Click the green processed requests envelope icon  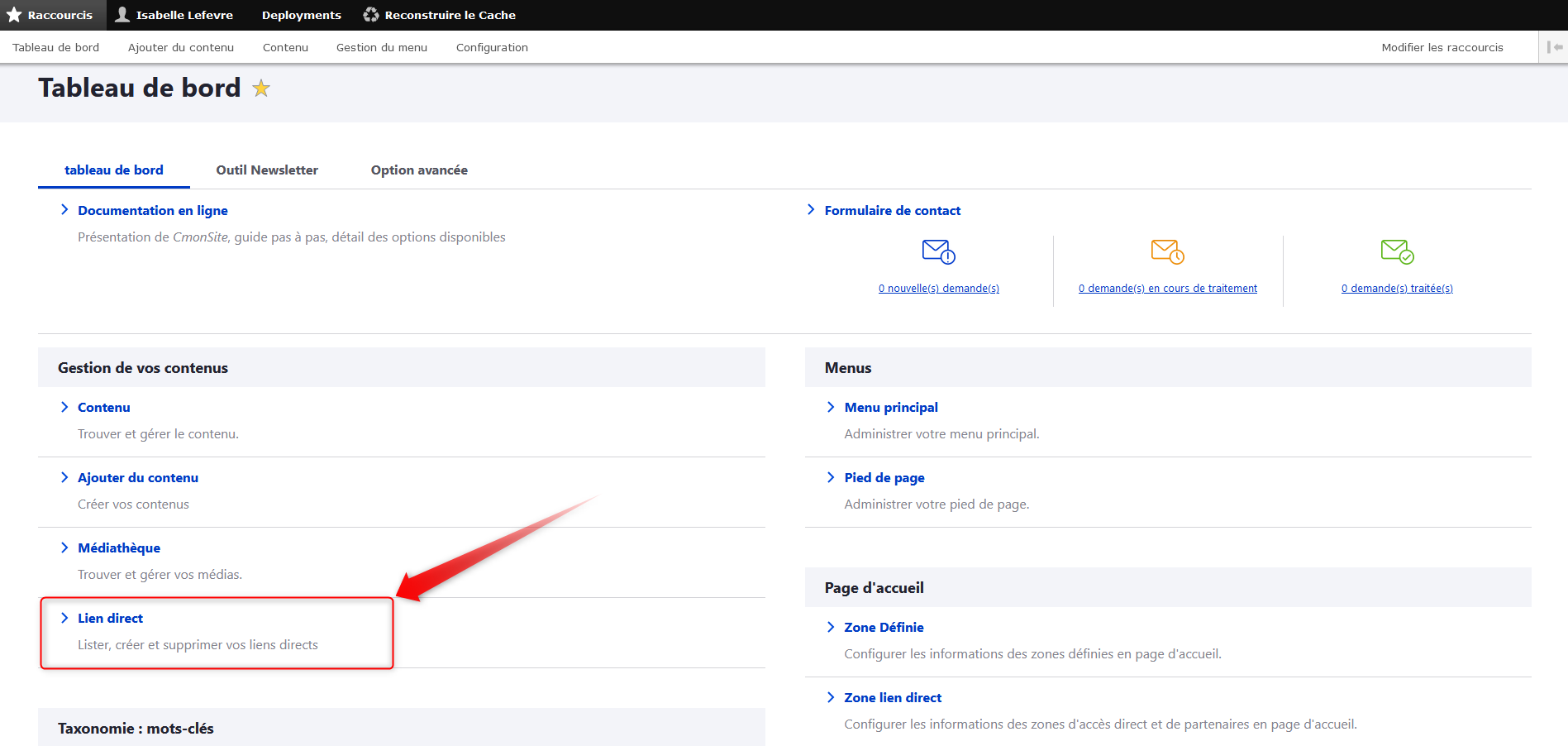pos(1397,251)
